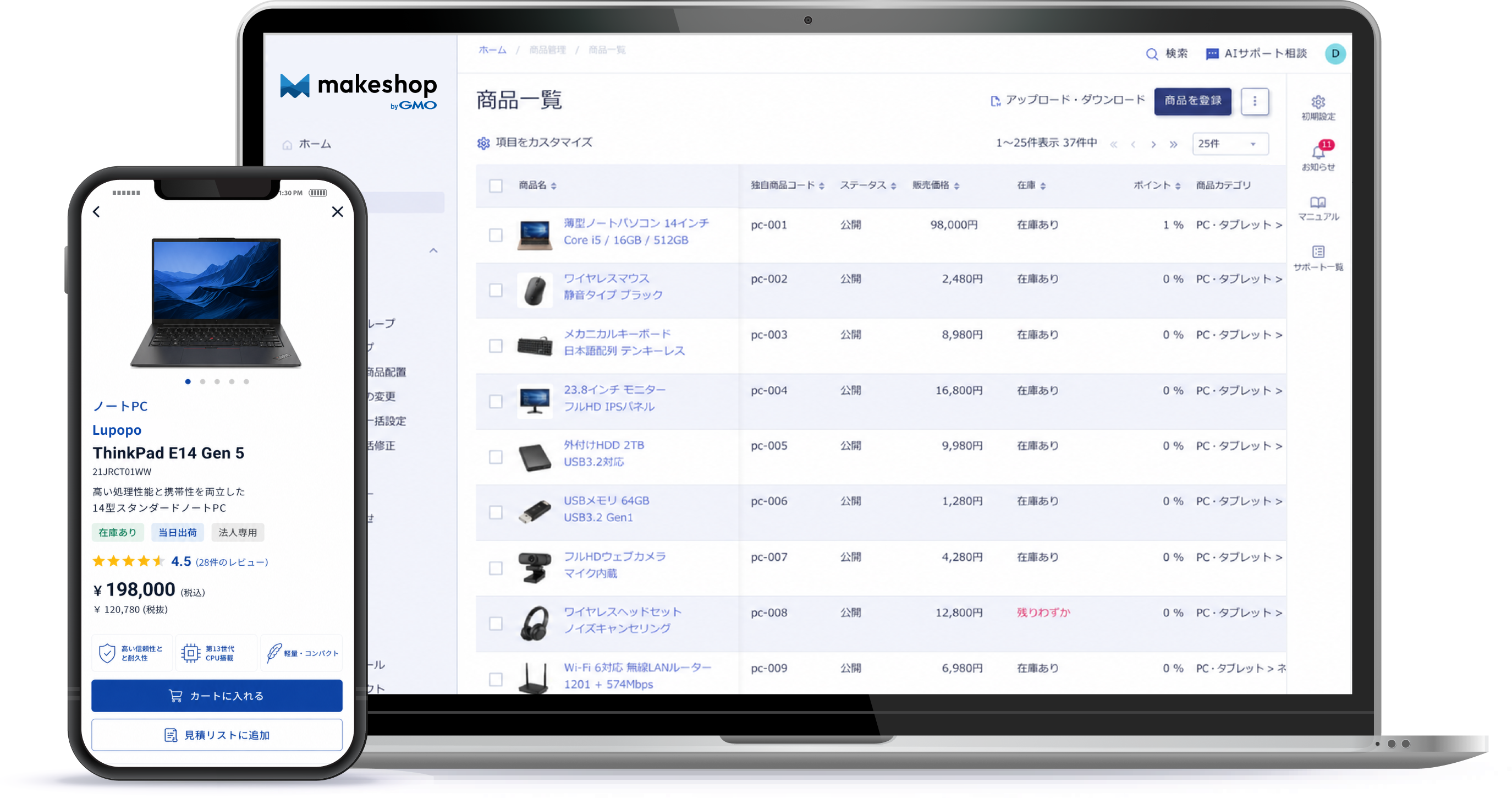This screenshot has height=798, width=1512.
Task: Tap the phone's back arrow
Action: (97, 211)
